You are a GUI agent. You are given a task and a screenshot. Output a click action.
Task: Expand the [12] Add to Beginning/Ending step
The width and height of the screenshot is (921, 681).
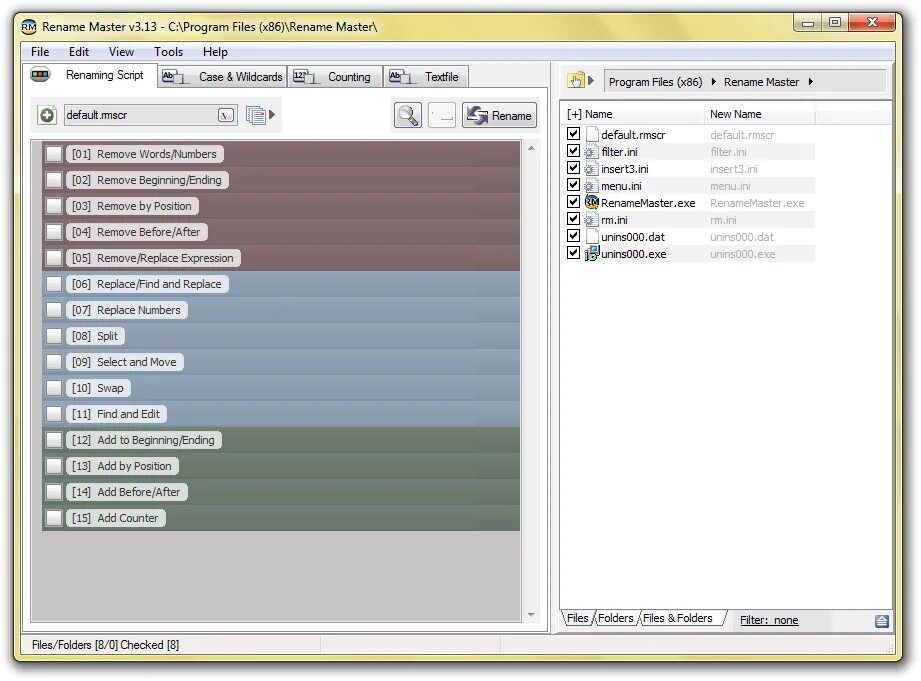point(144,440)
